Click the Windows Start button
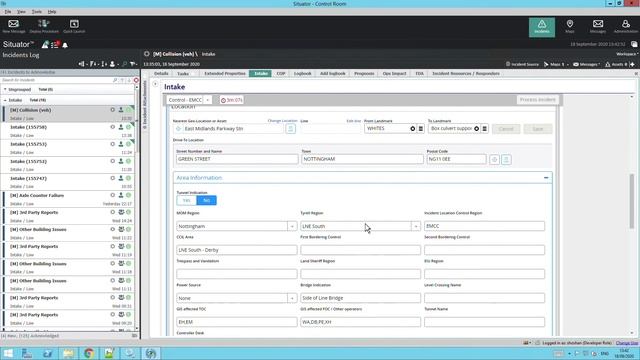The height and width of the screenshot is (360, 640). pyautogui.click(x=8, y=353)
